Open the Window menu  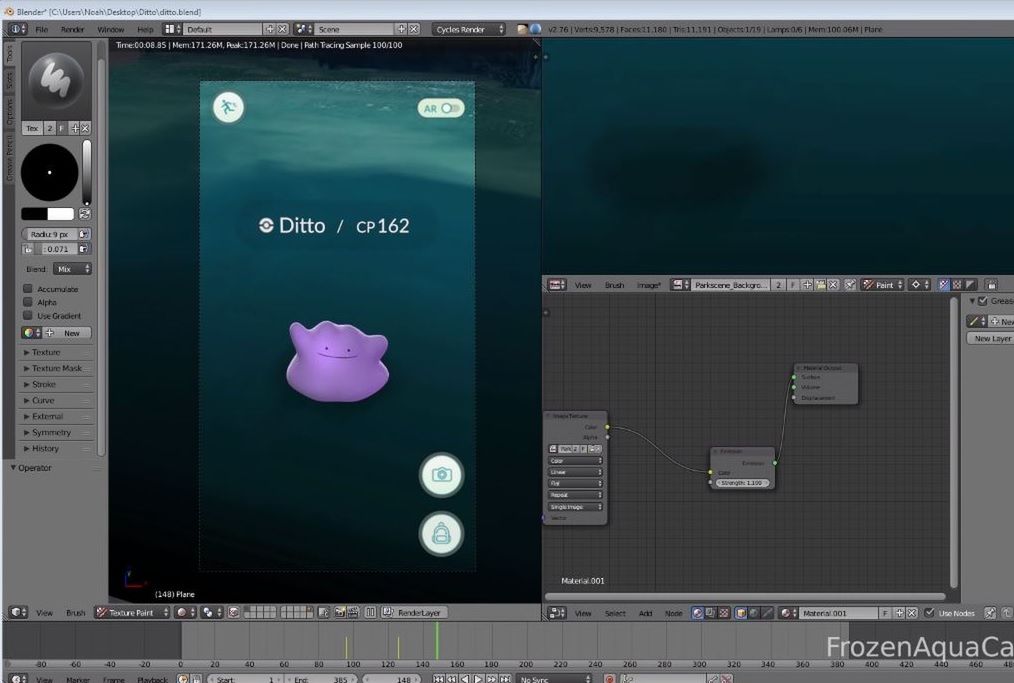[x=111, y=29]
